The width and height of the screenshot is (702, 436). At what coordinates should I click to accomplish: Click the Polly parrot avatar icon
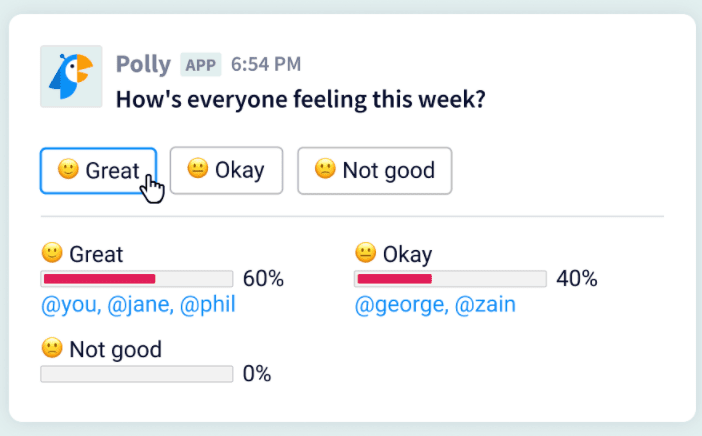(71, 77)
